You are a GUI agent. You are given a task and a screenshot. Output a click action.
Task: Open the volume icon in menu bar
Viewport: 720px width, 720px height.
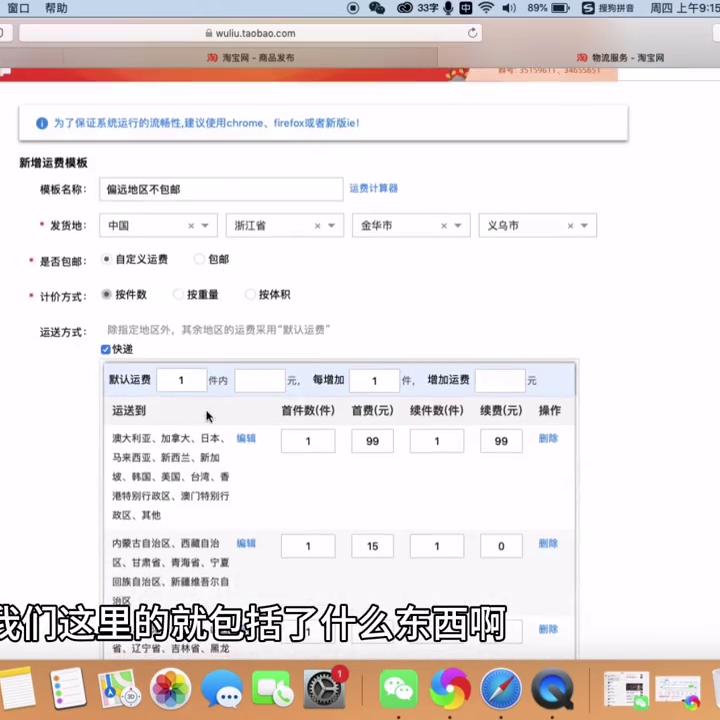[509, 8]
